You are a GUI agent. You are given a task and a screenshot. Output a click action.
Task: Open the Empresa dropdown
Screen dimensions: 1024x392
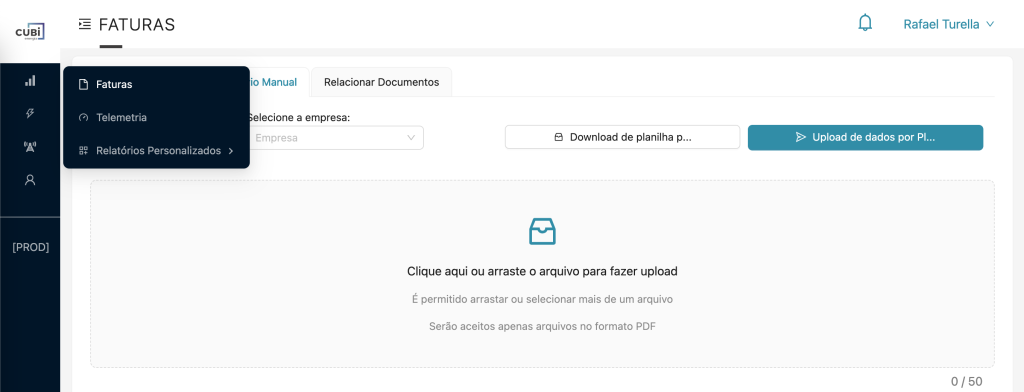click(x=335, y=138)
